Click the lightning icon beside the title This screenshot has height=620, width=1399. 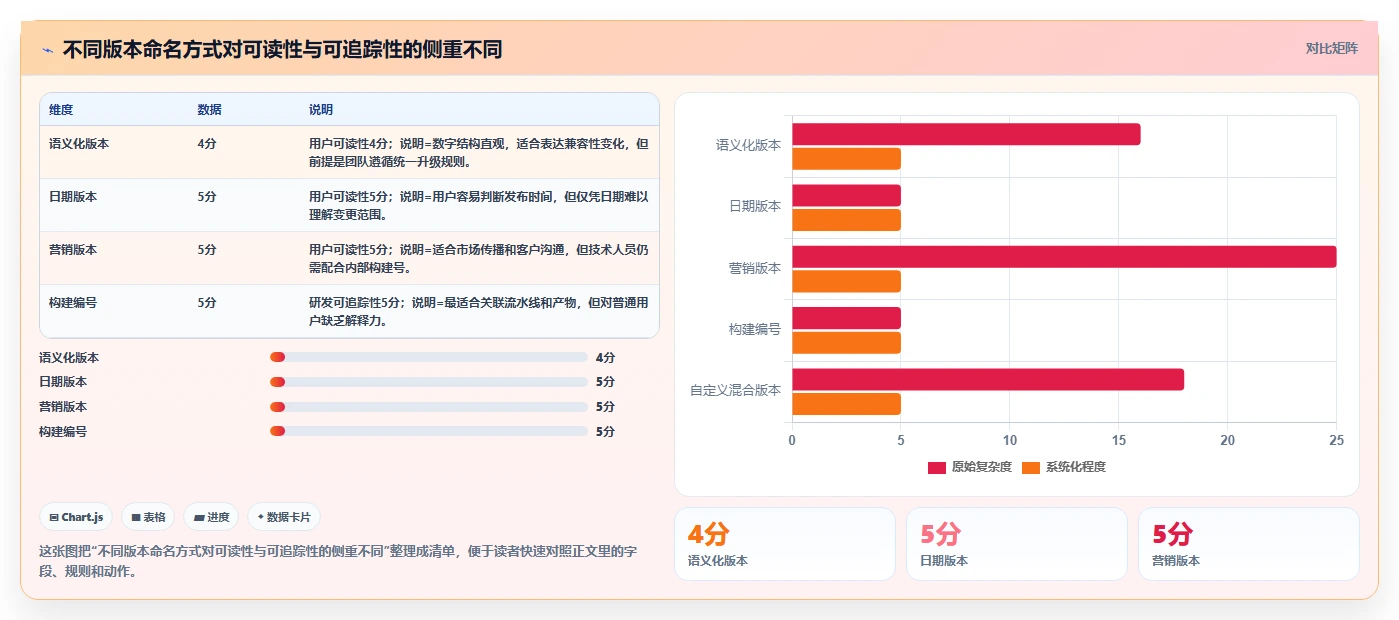click(x=47, y=50)
